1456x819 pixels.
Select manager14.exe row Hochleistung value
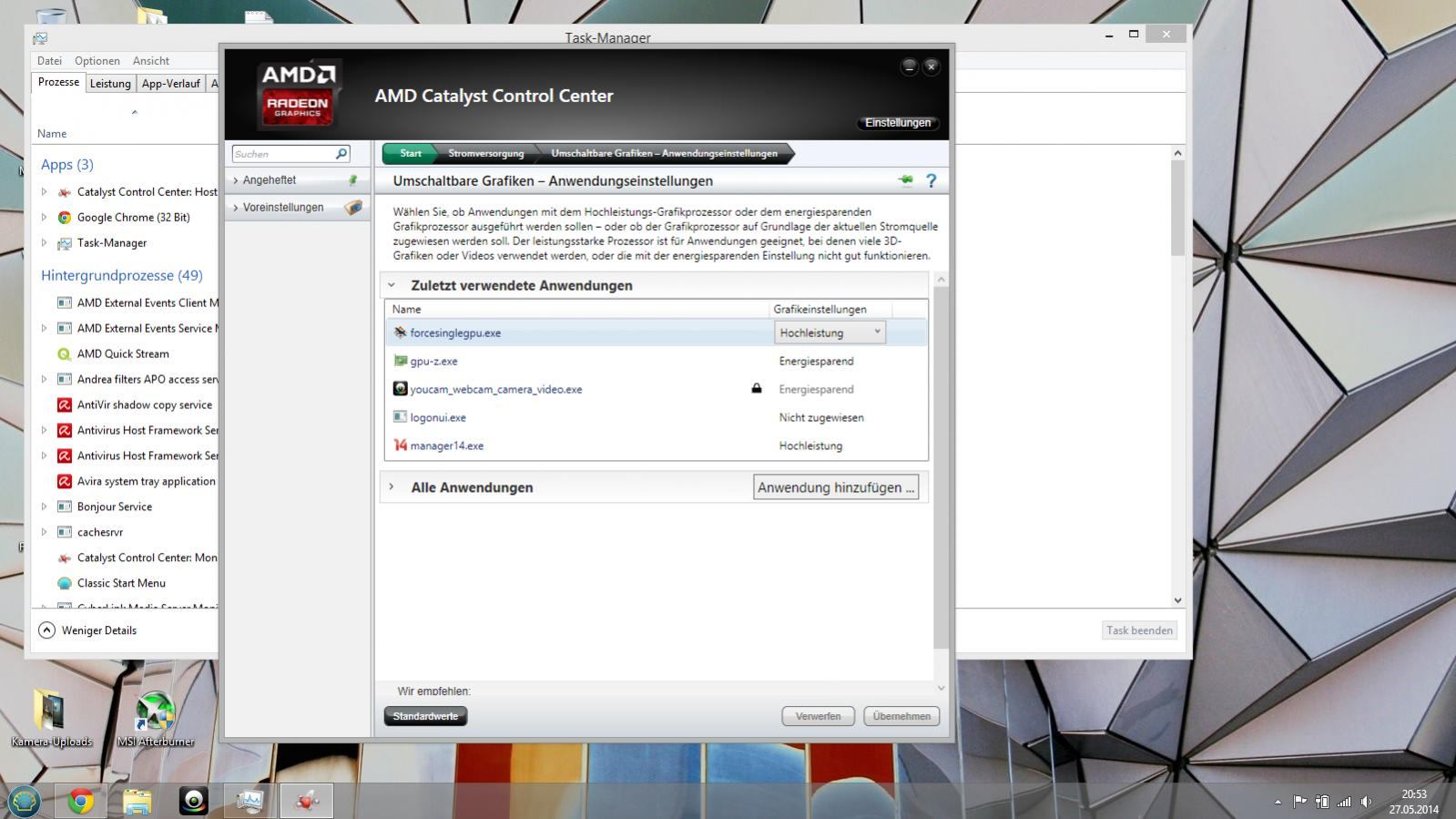[810, 445]
